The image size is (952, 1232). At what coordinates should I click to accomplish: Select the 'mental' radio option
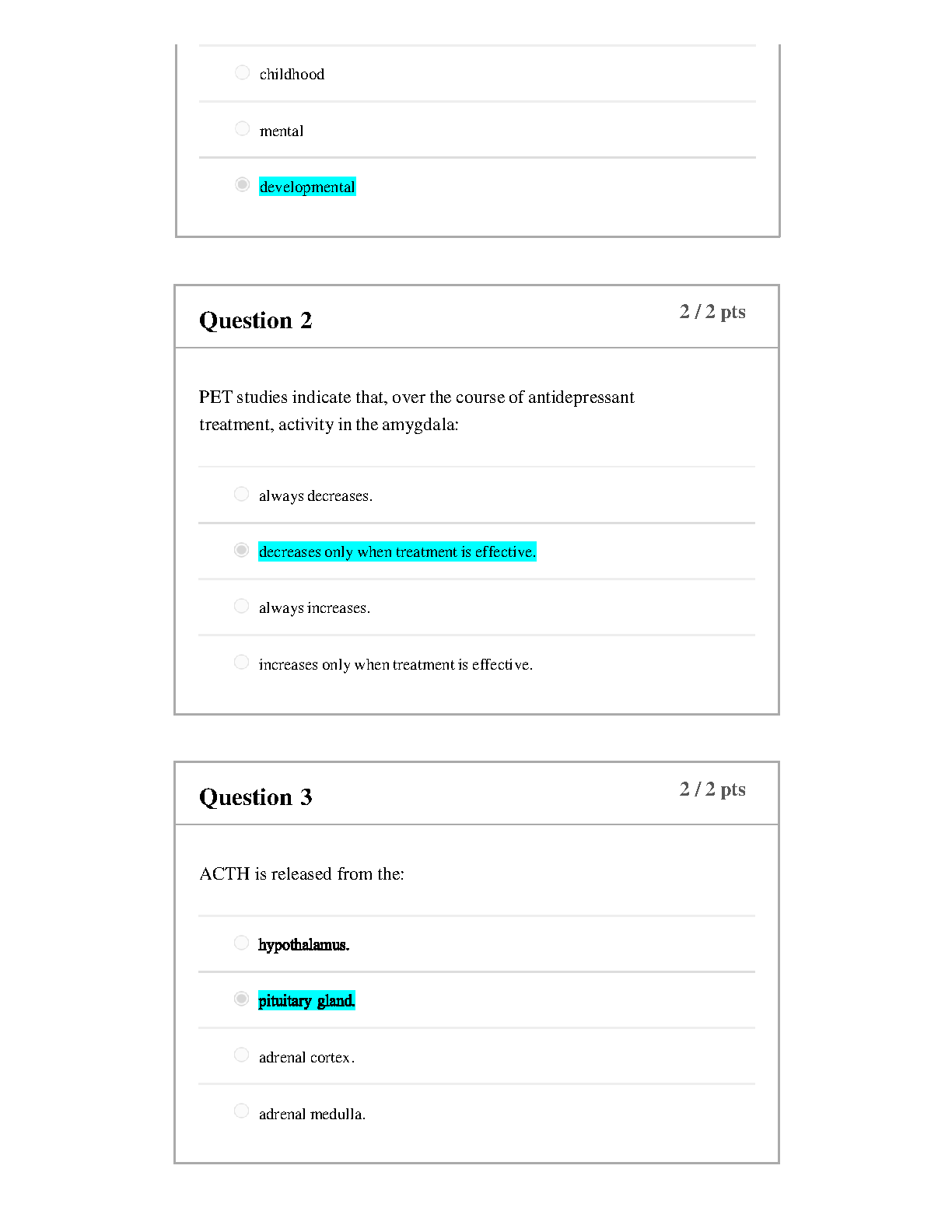(x=242, y=128)
